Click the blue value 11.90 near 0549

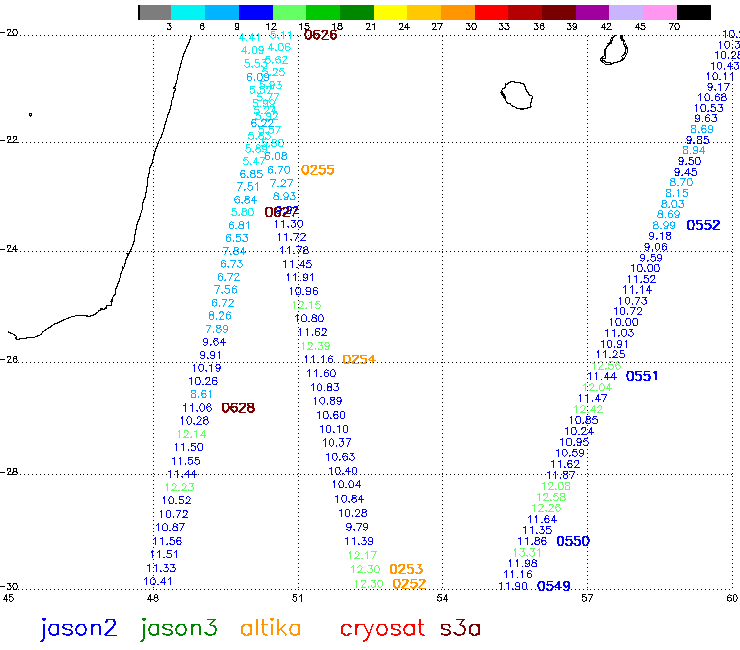point(513,586)
